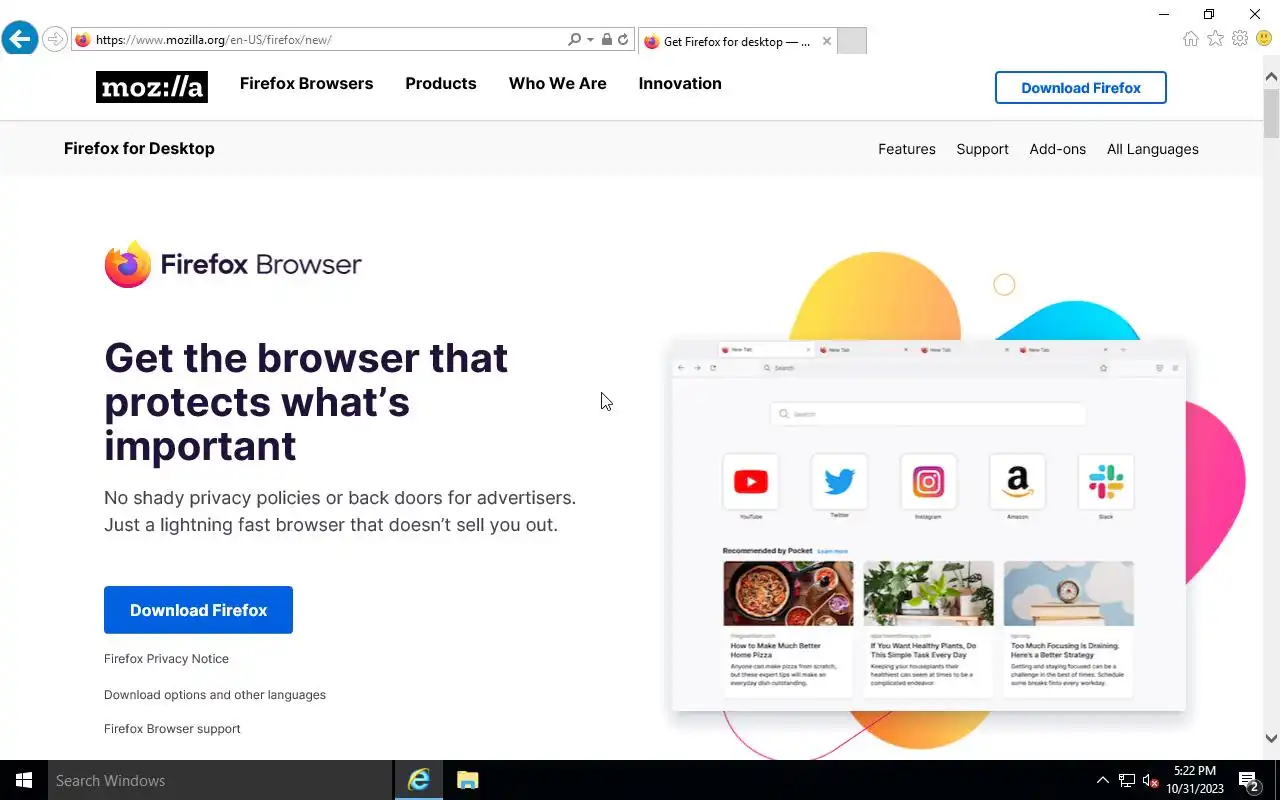Click the Search Windows box

point(220,780)
